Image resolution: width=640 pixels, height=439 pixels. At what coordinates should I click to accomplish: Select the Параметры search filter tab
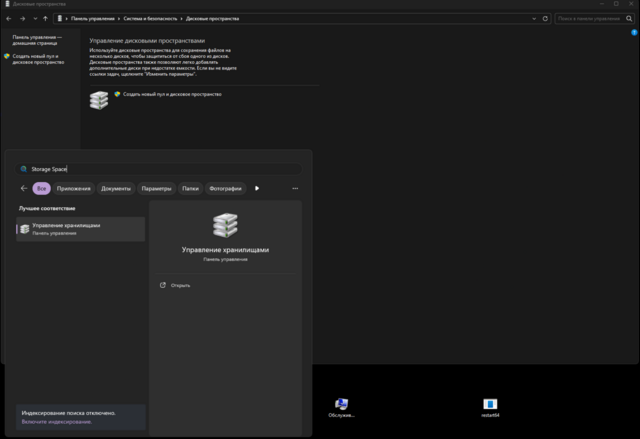point(156,188)
